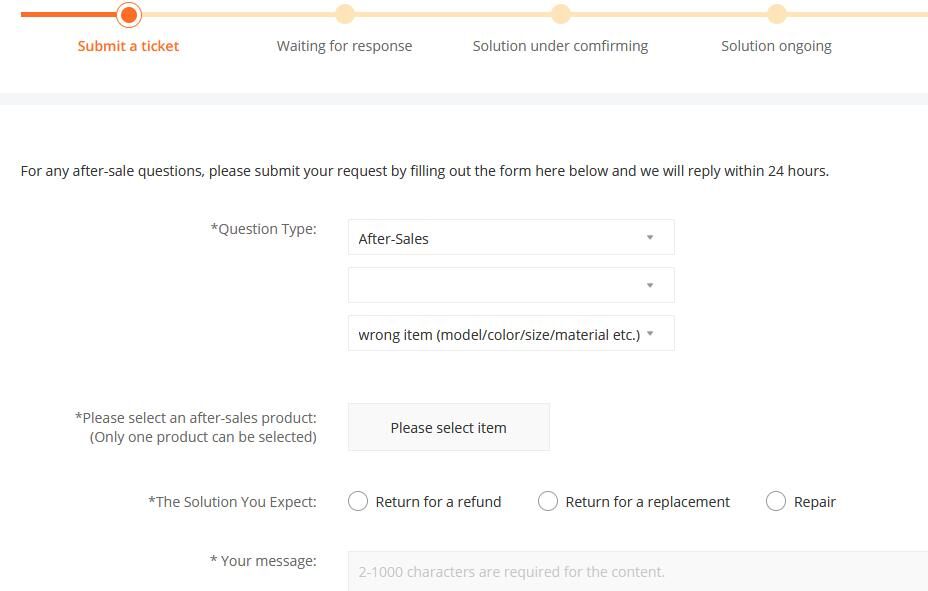Click the Solution under comfirming step label

pos(560,46)
